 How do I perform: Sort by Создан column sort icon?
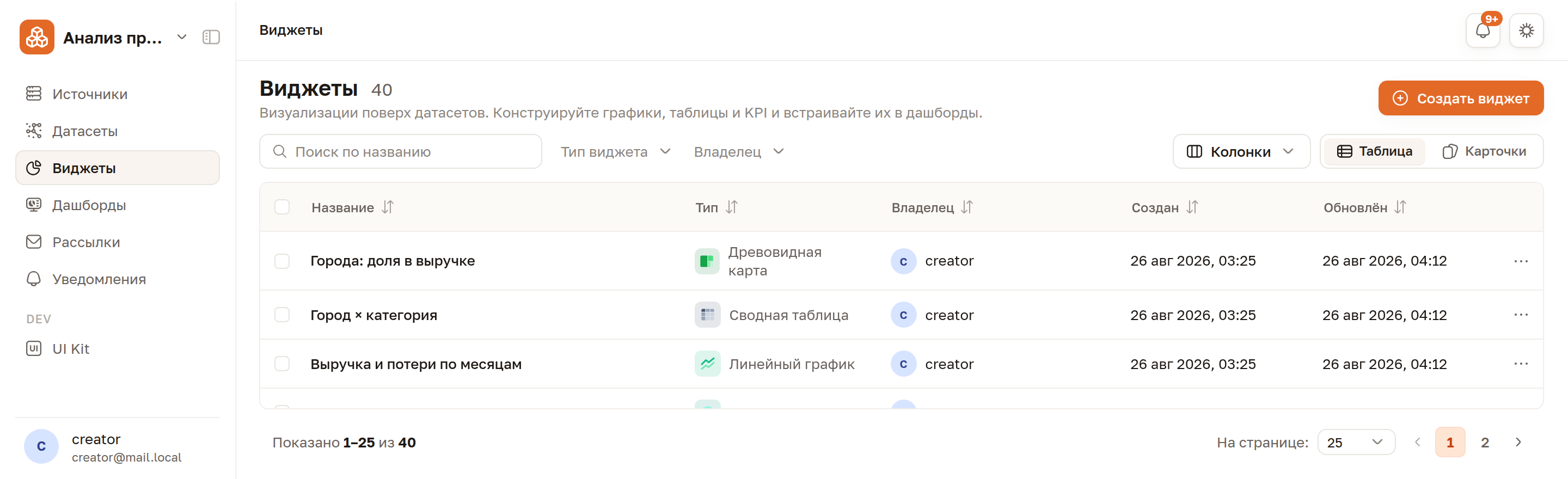click(x=1192, y=207)
